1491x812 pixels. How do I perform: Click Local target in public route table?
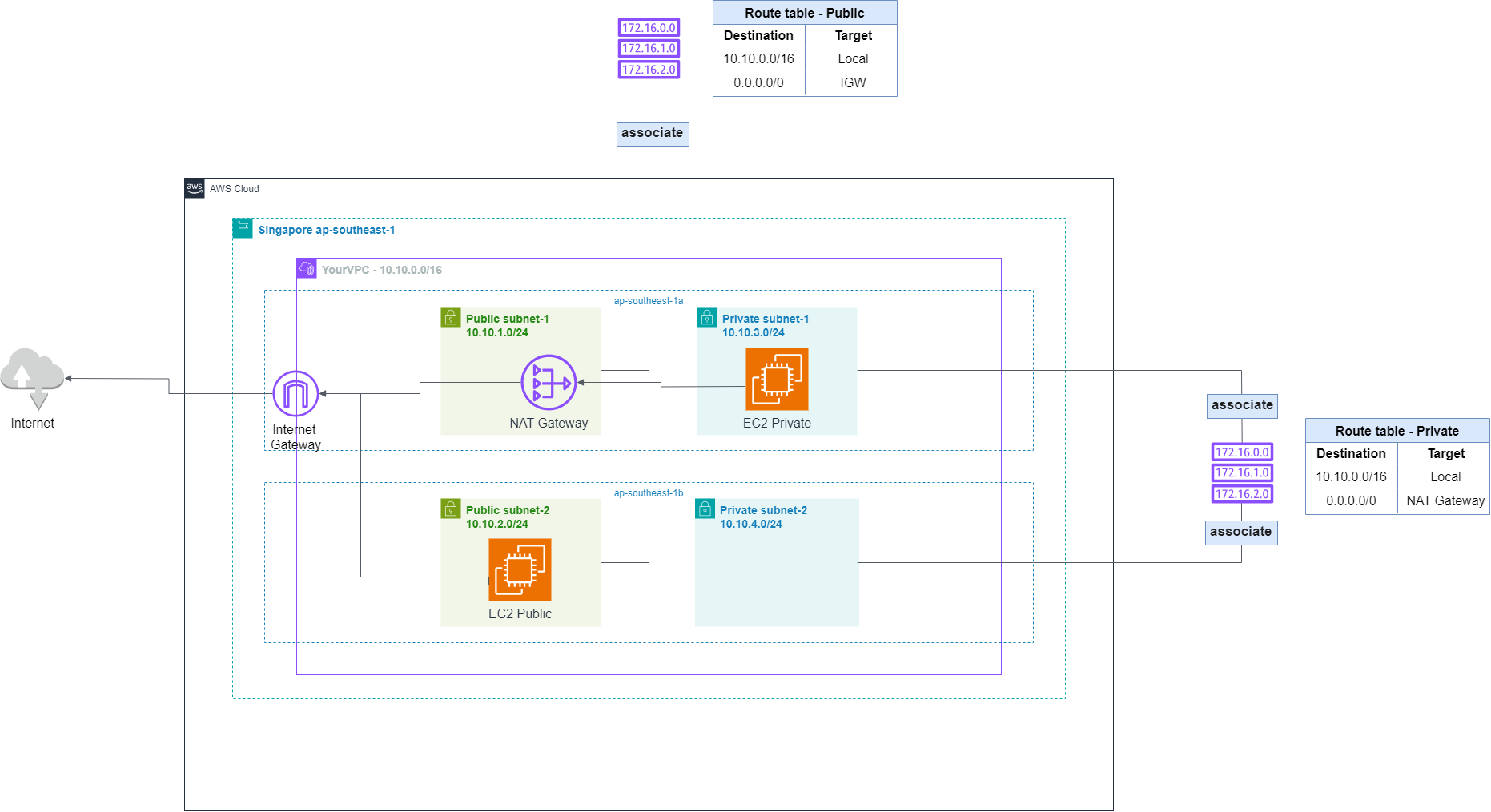coord(853,58)
